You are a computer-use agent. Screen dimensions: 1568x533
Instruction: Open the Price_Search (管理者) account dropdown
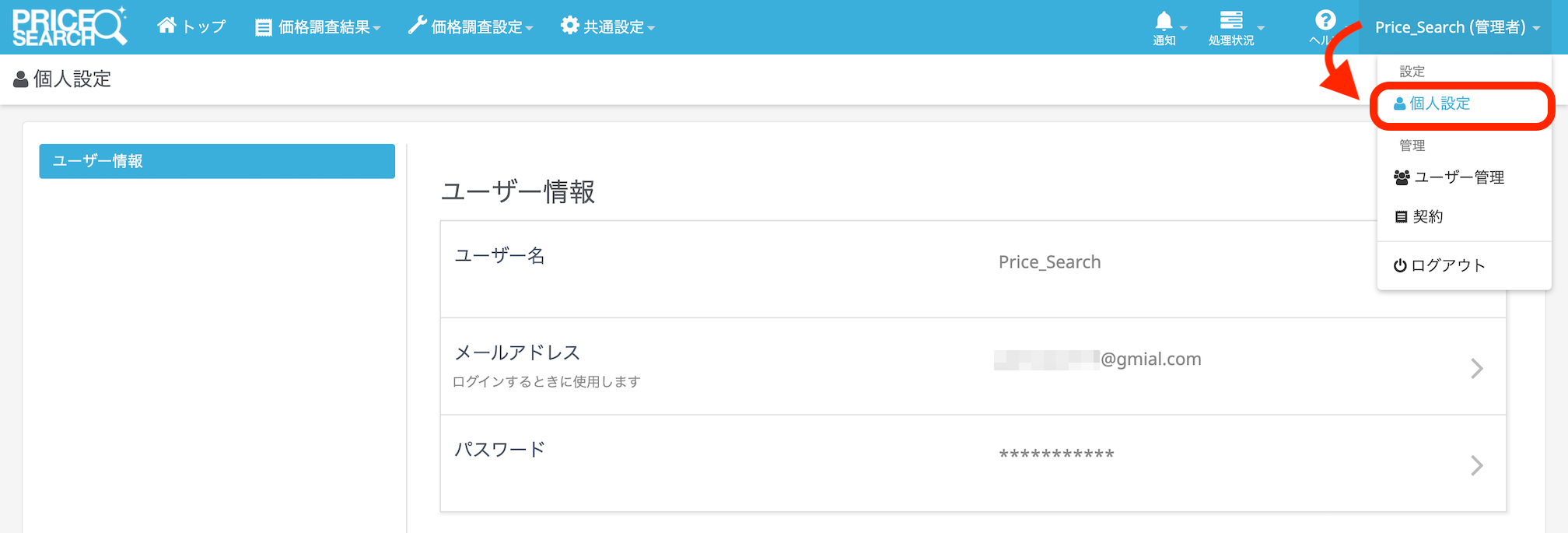(1456, 27)
